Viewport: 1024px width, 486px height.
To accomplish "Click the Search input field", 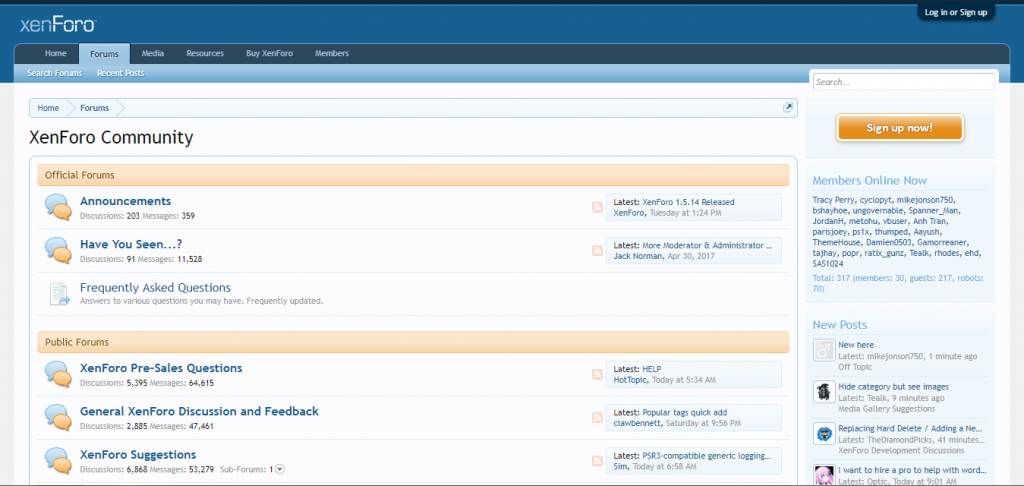I will click(904, 82).
